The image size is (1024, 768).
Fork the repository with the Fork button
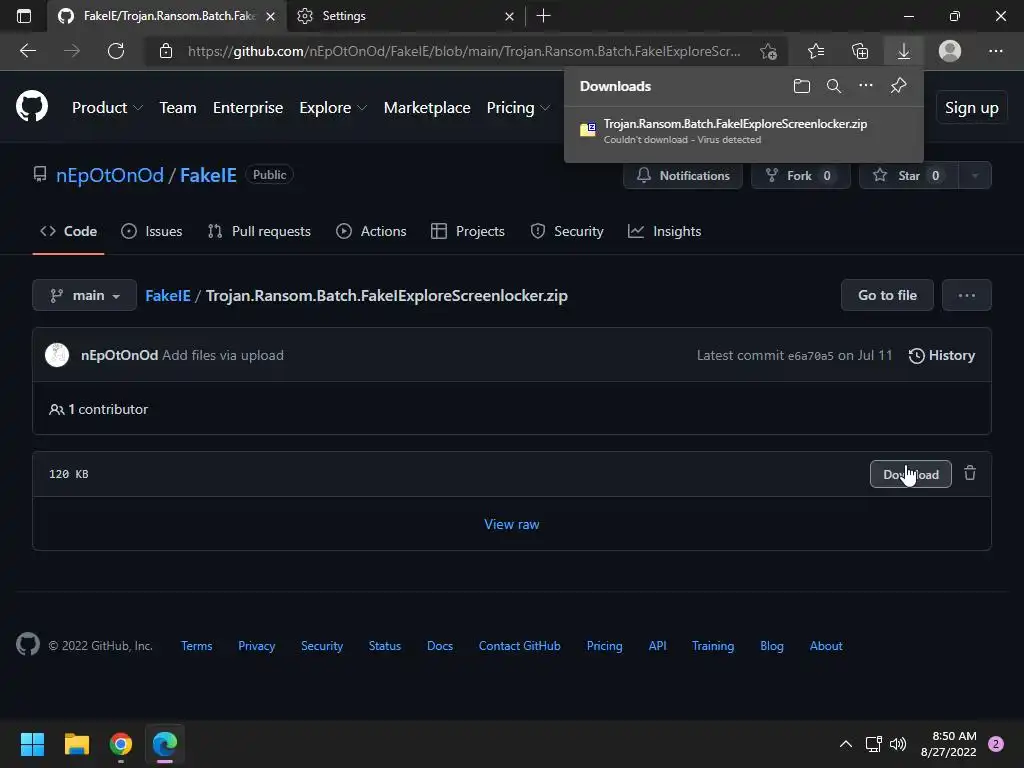(801, 175)
